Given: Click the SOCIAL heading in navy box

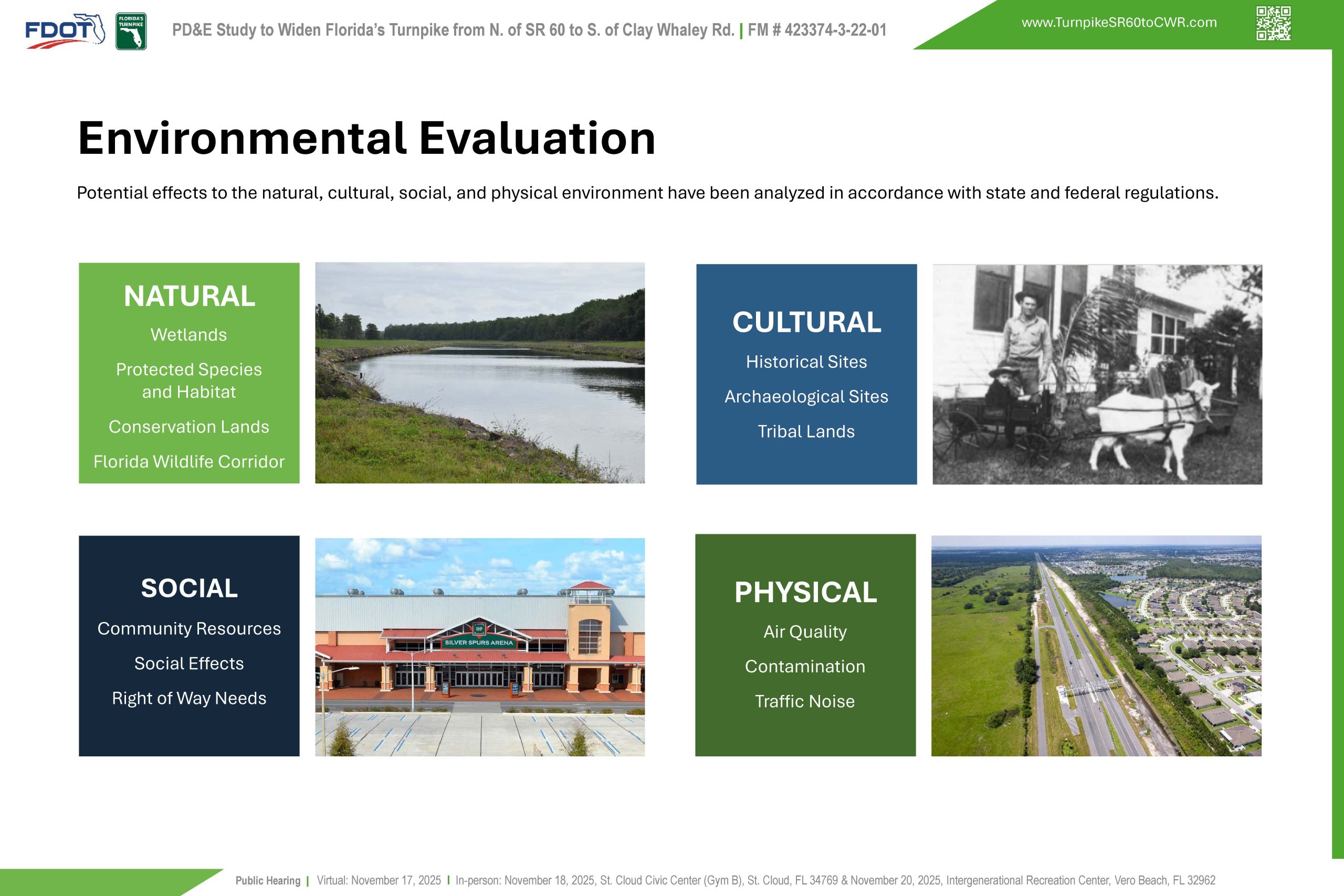Looking at the screenshot, I should click(x=189, y=588).
